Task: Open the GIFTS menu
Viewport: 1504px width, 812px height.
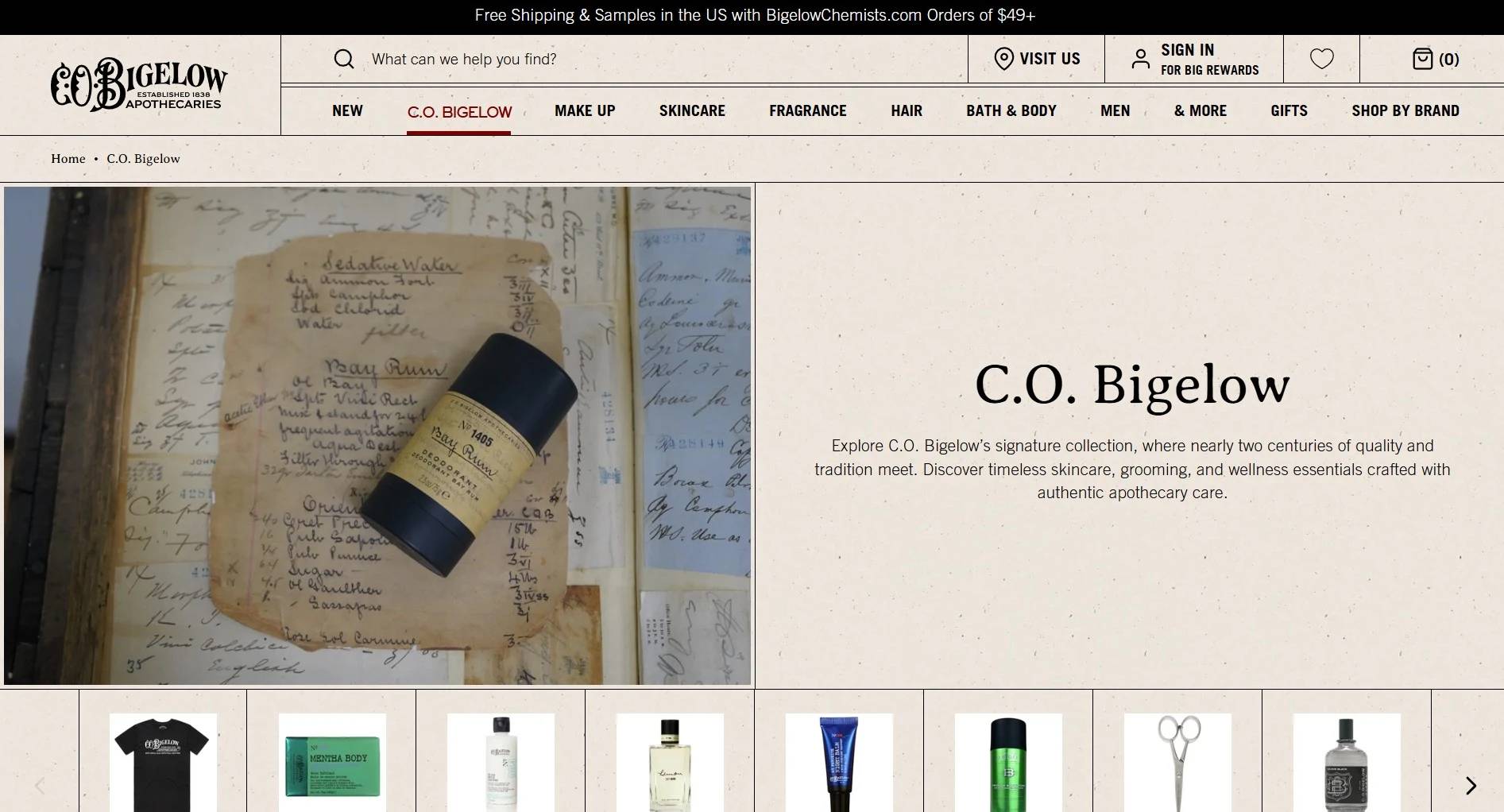Action: click(1289, 111)
